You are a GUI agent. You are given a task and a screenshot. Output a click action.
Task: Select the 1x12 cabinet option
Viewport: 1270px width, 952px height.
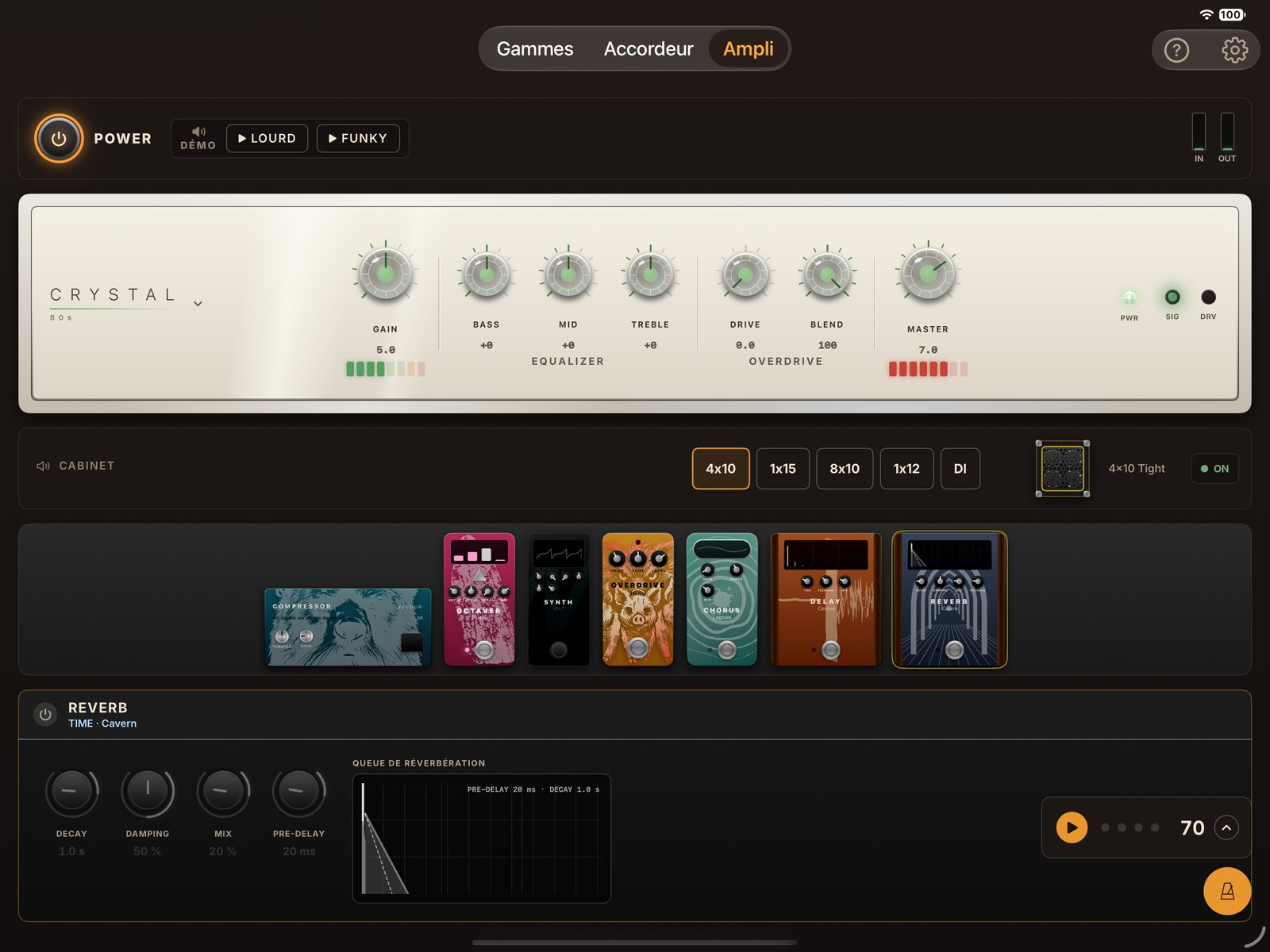(x=906, y=469)
